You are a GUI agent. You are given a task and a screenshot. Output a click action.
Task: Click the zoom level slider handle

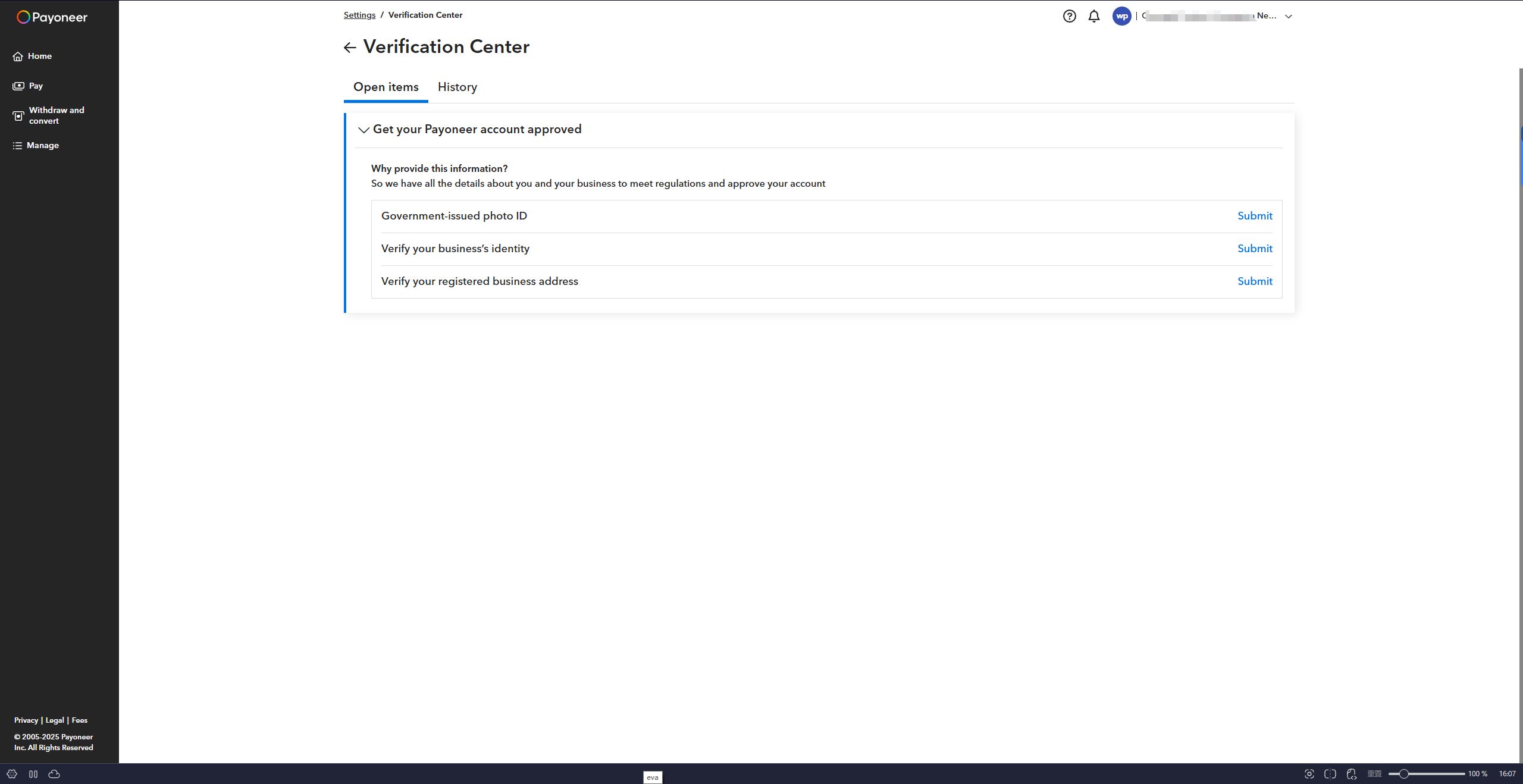point(1403,774)
